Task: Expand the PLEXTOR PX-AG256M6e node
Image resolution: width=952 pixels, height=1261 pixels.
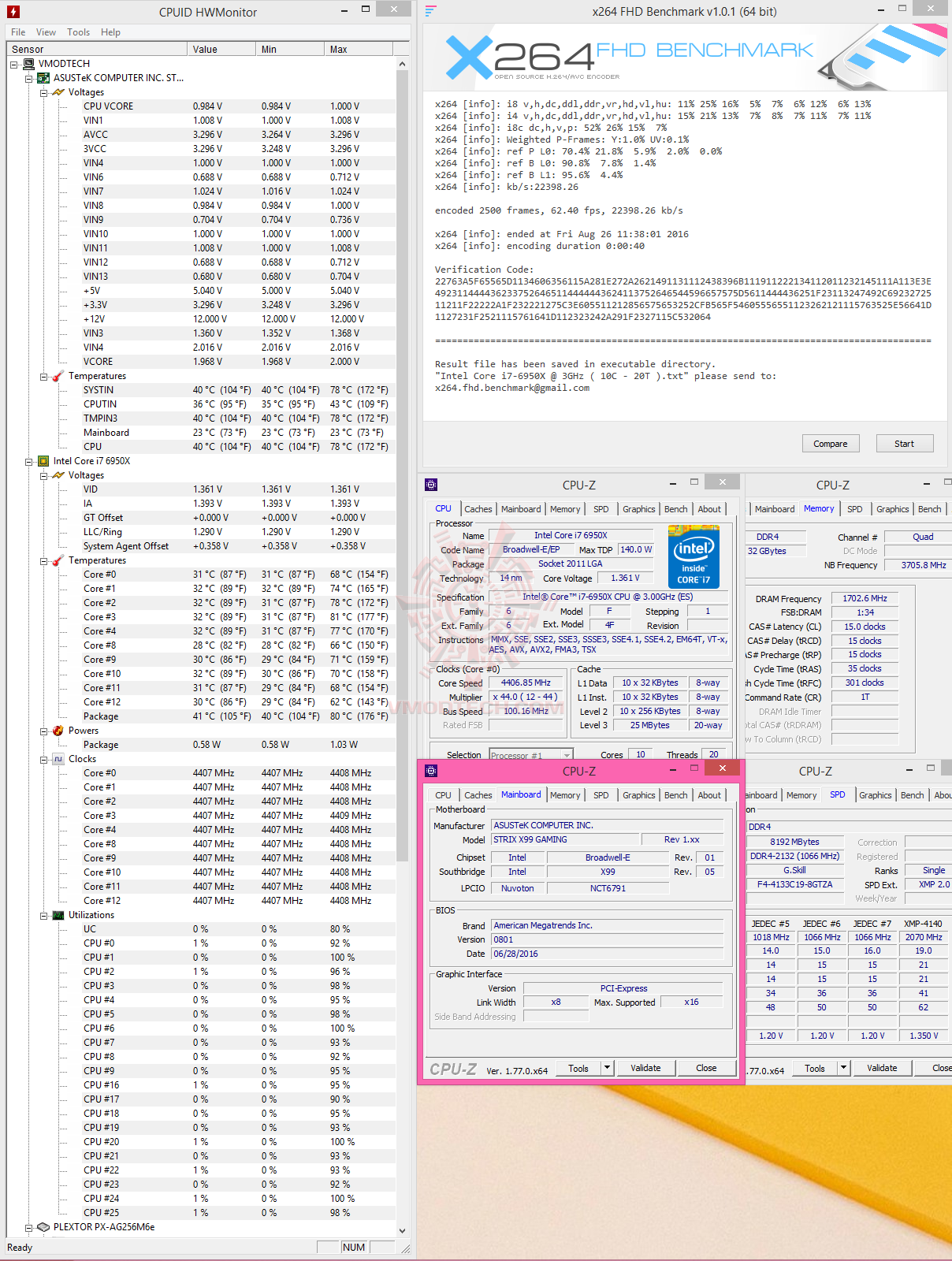Action: point(29,1227)
